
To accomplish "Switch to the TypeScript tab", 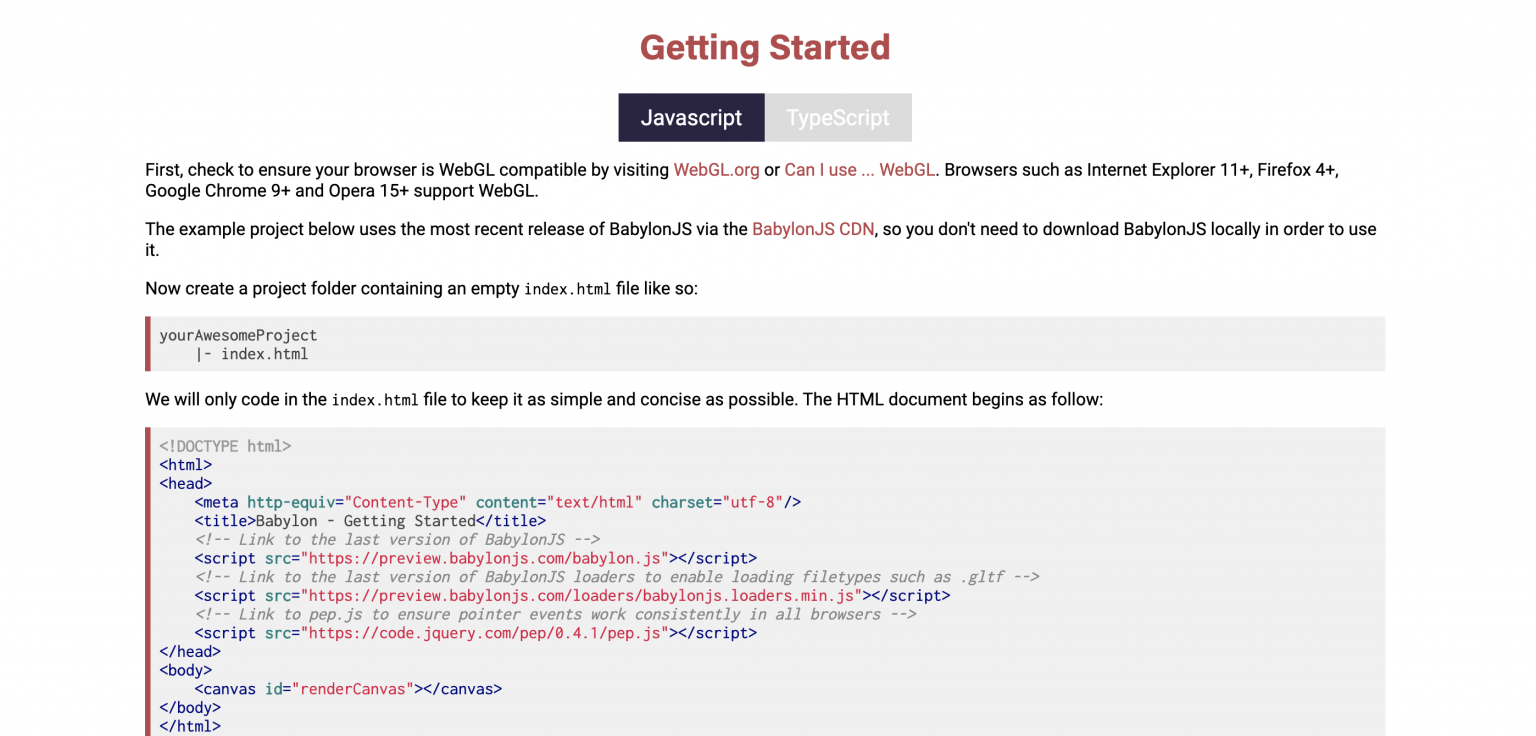I will tap(838, 117).
